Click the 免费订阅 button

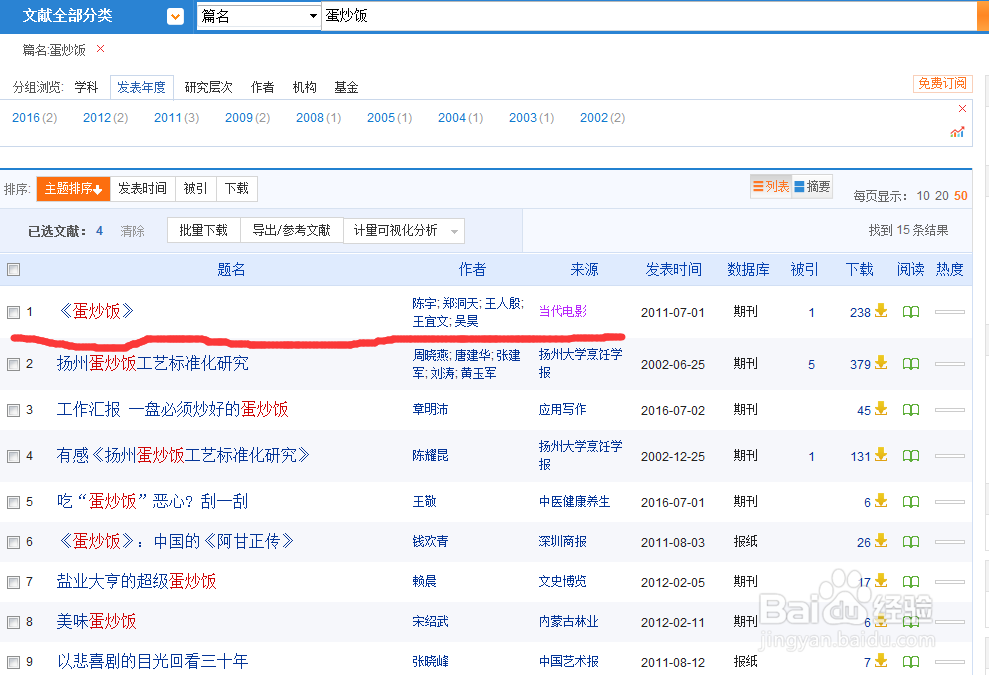point(941,84)
